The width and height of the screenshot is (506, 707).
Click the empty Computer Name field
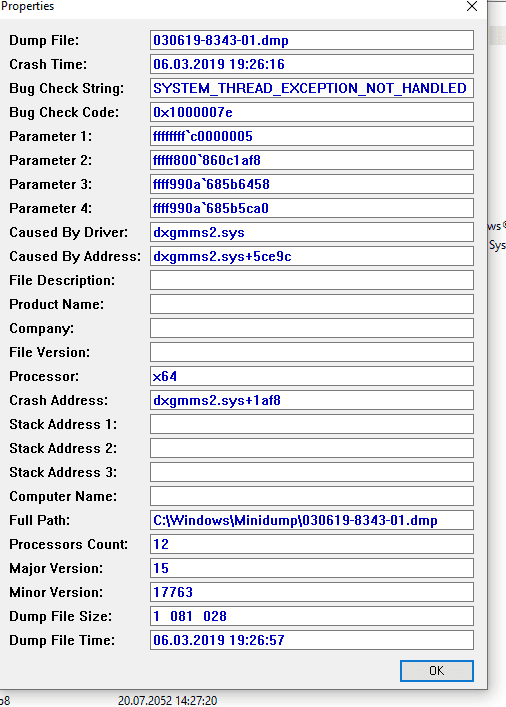(x=312, y=496)
